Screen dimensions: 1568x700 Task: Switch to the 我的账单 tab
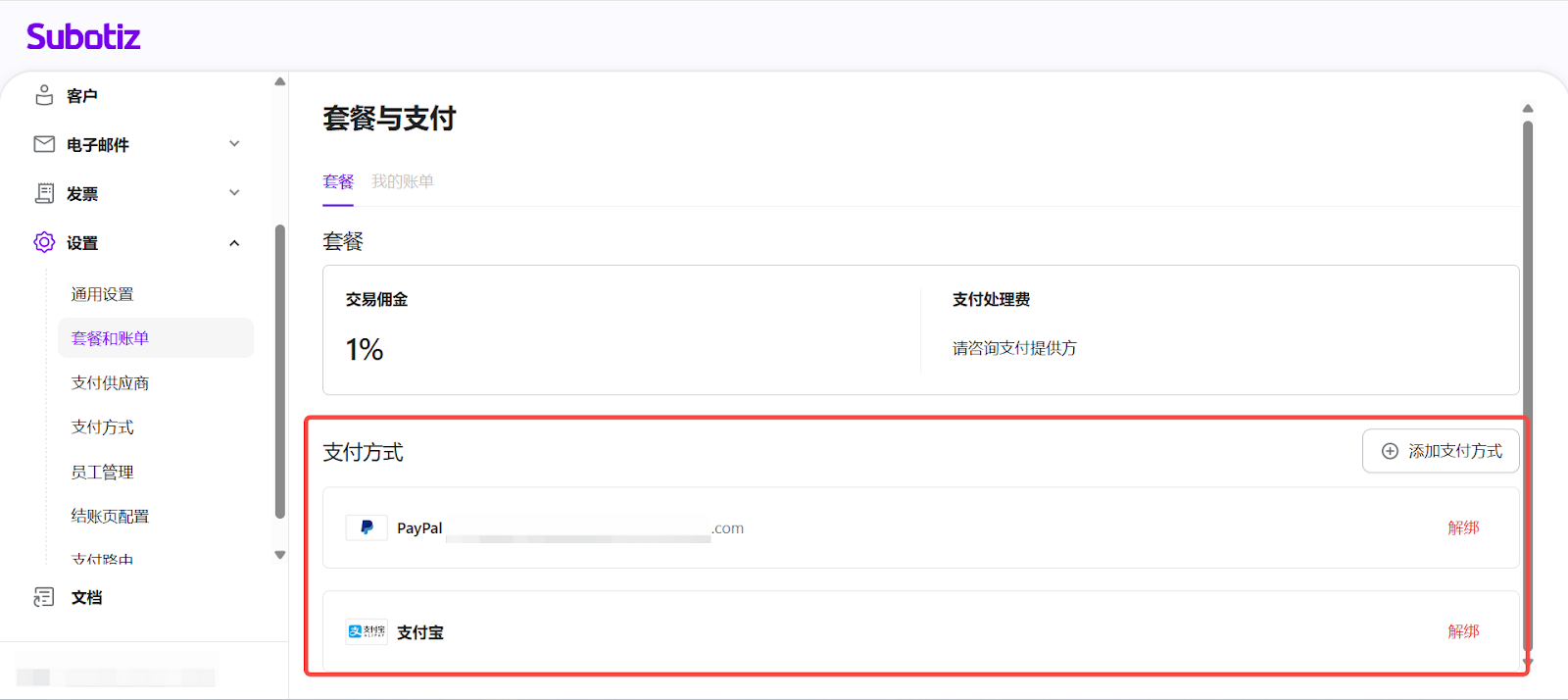pyautogui.click(x=402, y=181)
